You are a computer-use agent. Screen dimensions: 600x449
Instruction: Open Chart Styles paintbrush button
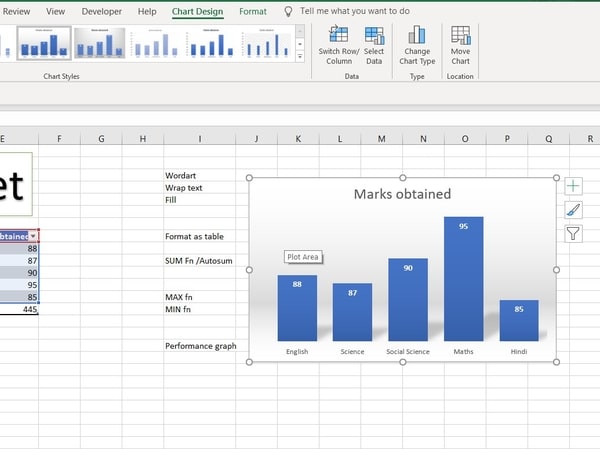pyautogui.click(x=573, y=210)
